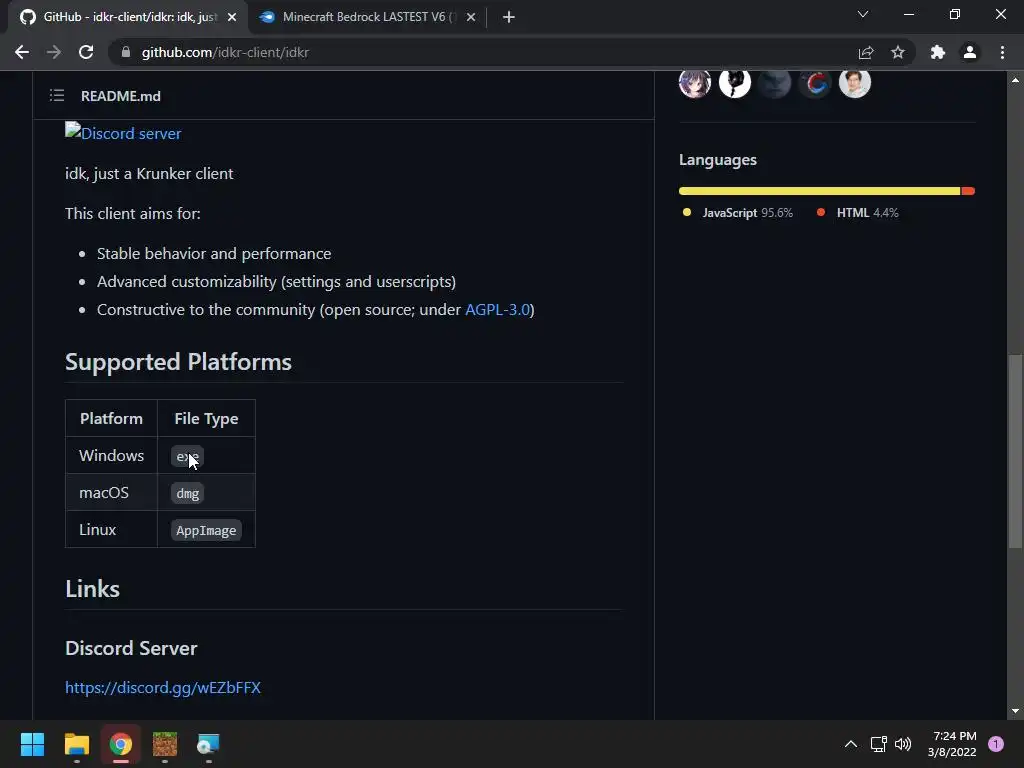Click the yellow JavaScript language bar segment
The height and width of the screenshot is (768, 1024).
click(820, 191)
